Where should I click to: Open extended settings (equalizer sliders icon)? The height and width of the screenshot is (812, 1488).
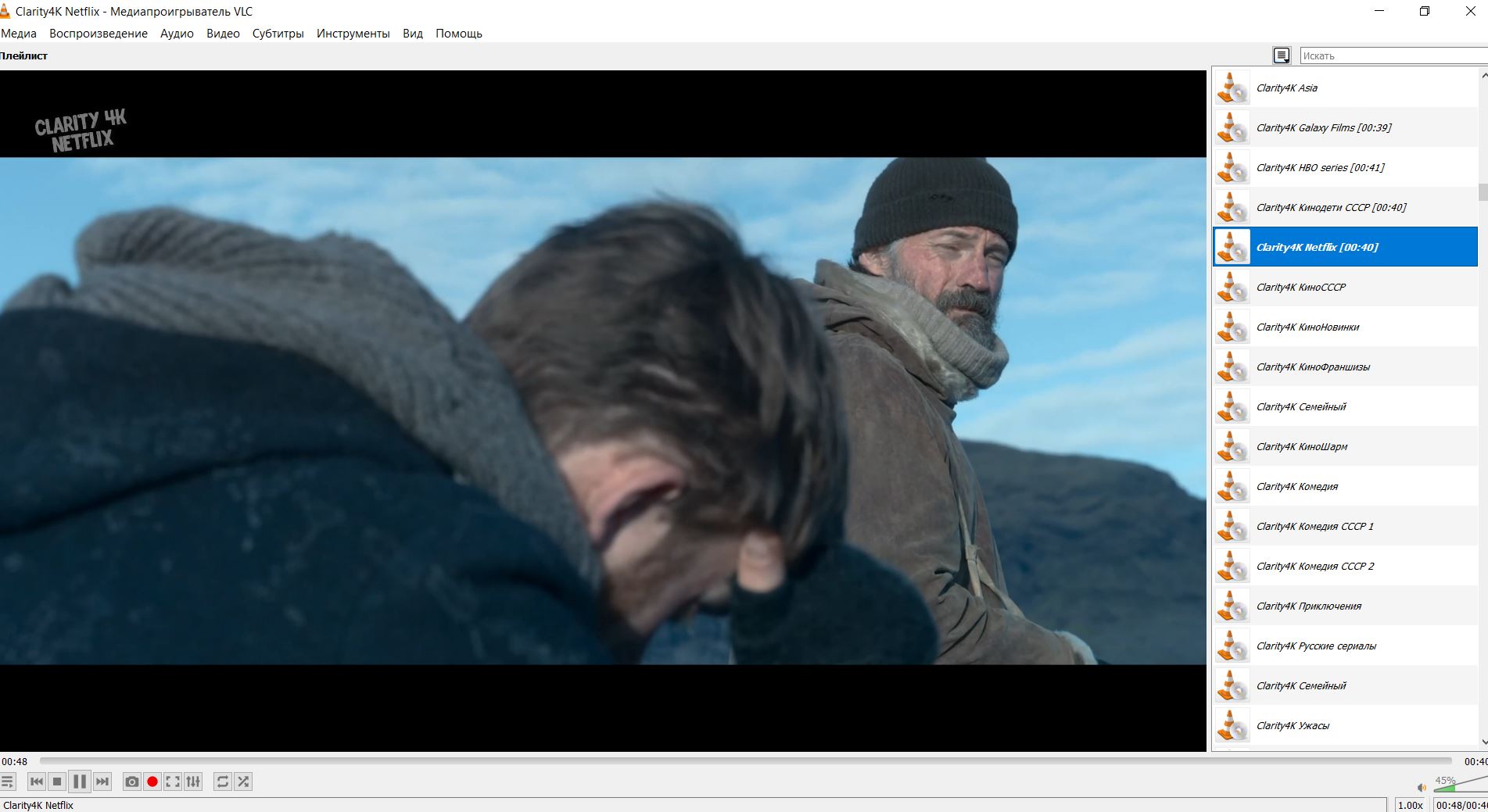pyautogui.click(x=193, y=782)
